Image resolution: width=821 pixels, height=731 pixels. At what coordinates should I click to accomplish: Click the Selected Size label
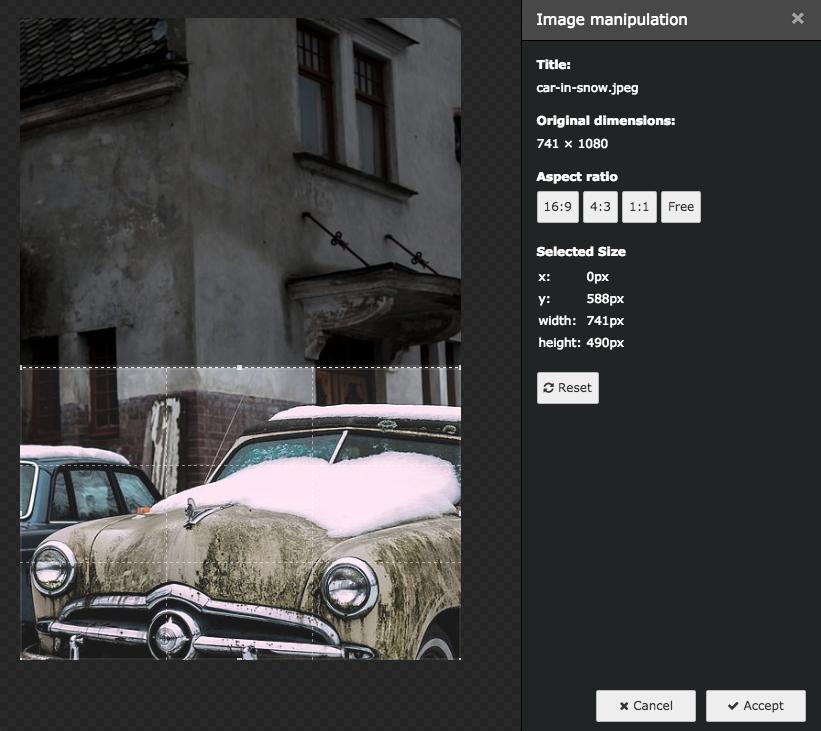pos(581,251)
